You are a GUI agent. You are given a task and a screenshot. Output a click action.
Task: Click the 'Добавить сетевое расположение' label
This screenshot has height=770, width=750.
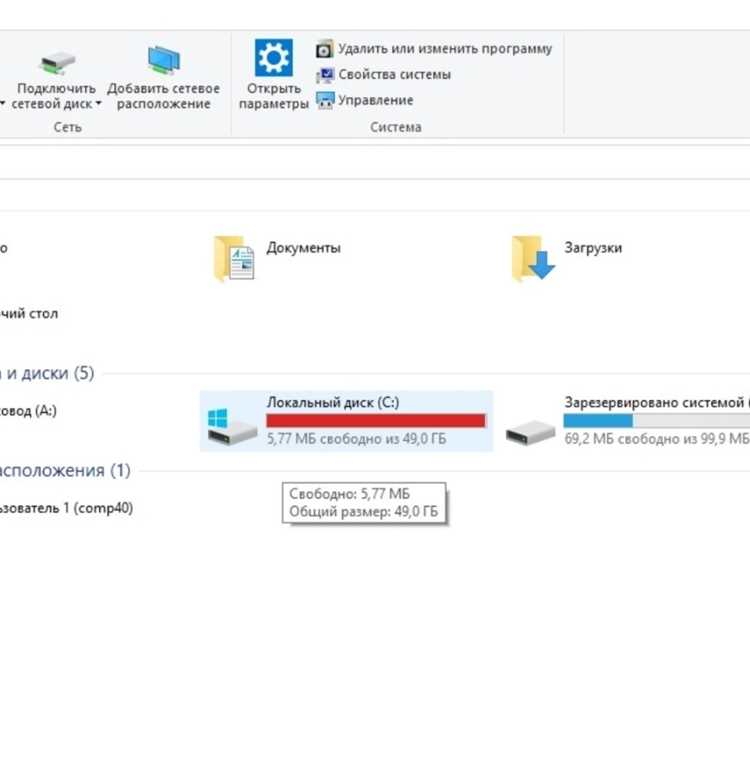(x=164, y=96)
